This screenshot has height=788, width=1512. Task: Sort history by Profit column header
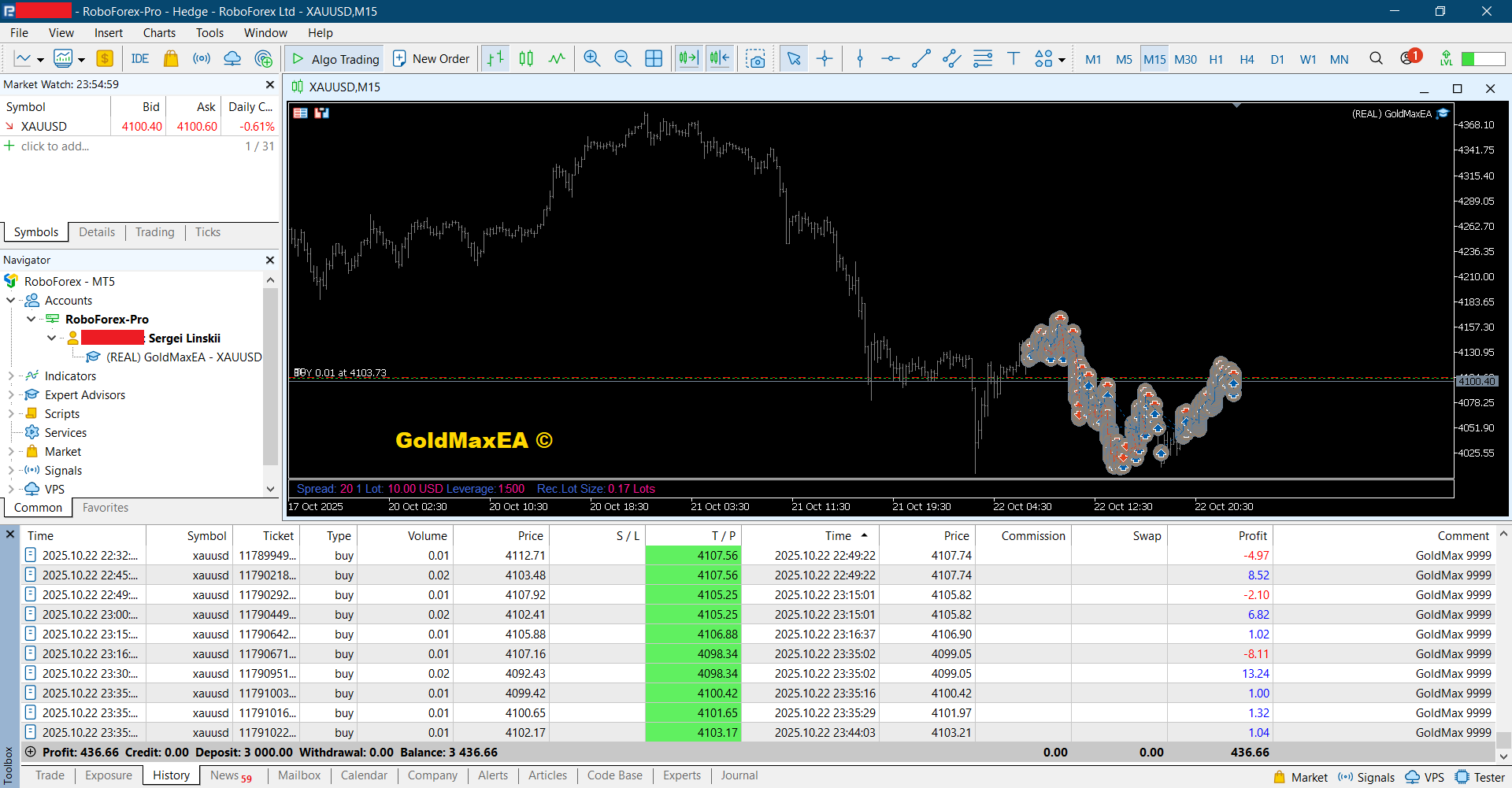[1220, 535]
